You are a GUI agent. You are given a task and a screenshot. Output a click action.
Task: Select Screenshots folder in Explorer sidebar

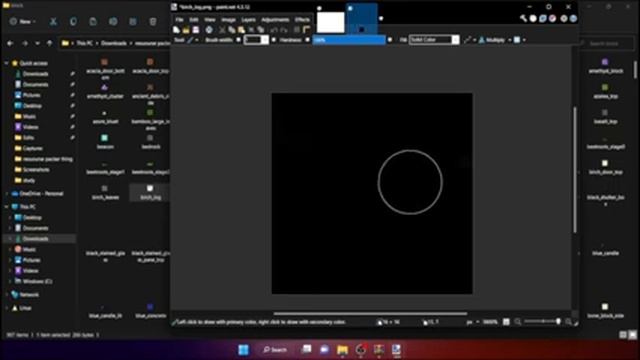click(32, 169)
